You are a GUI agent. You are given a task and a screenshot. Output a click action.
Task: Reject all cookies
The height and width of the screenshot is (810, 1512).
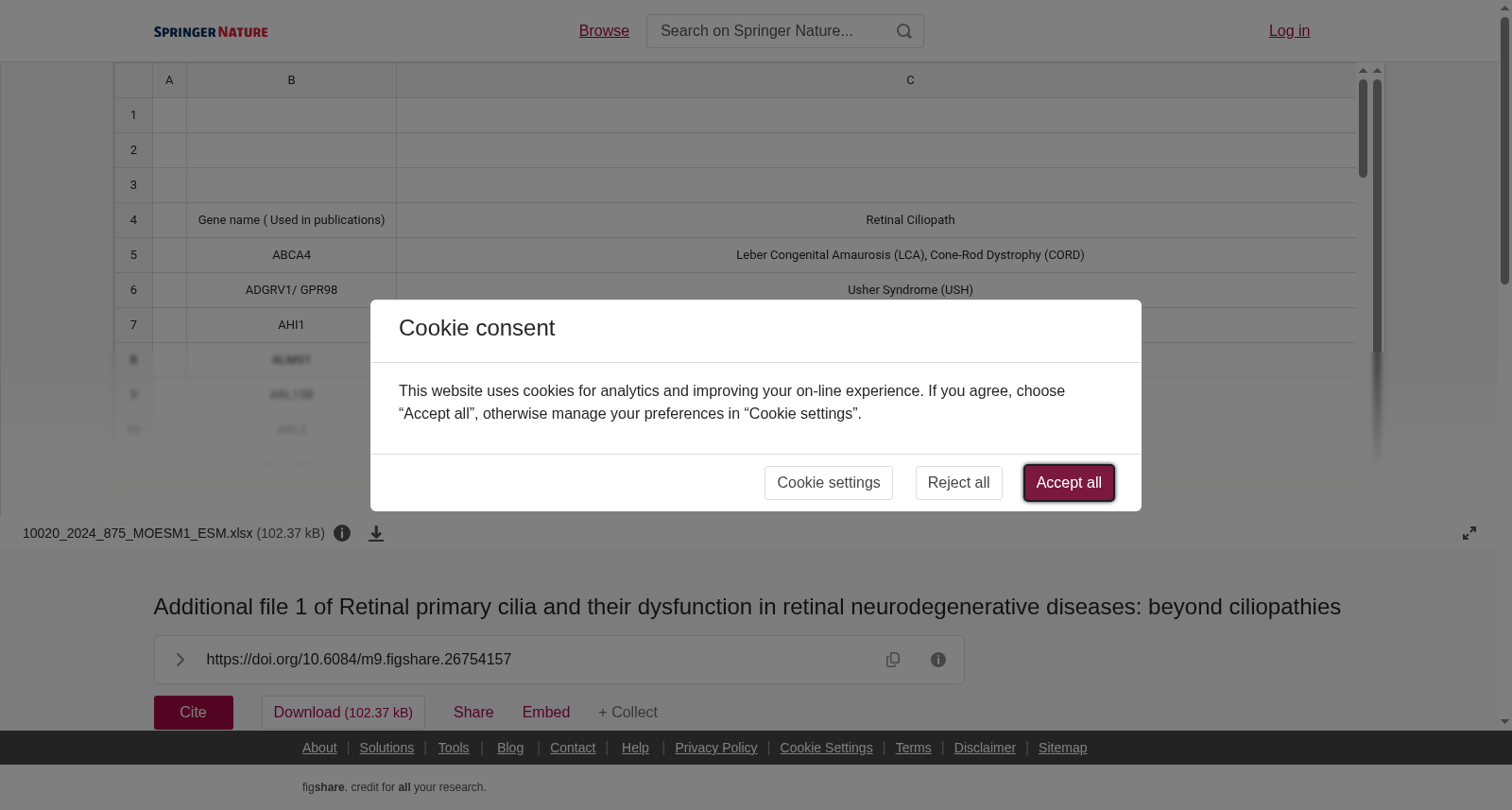(958, 483)
